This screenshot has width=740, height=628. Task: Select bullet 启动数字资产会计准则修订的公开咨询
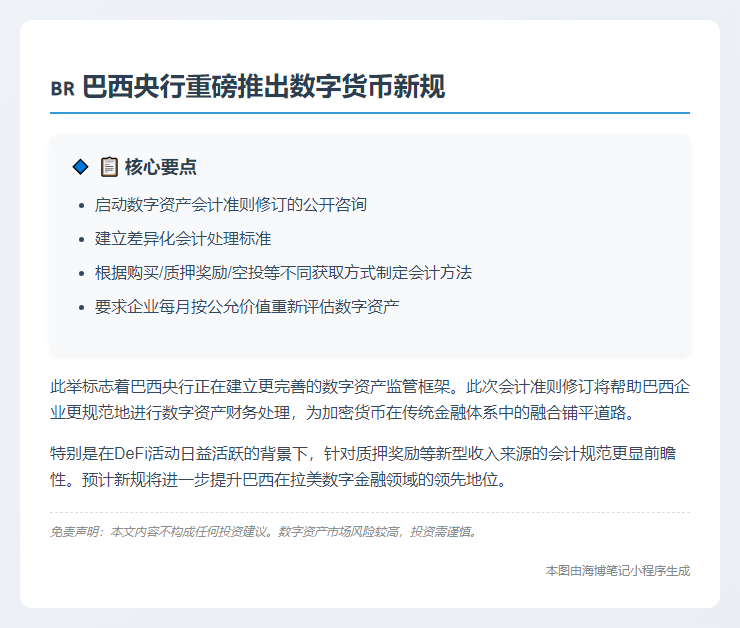(230, 205)
